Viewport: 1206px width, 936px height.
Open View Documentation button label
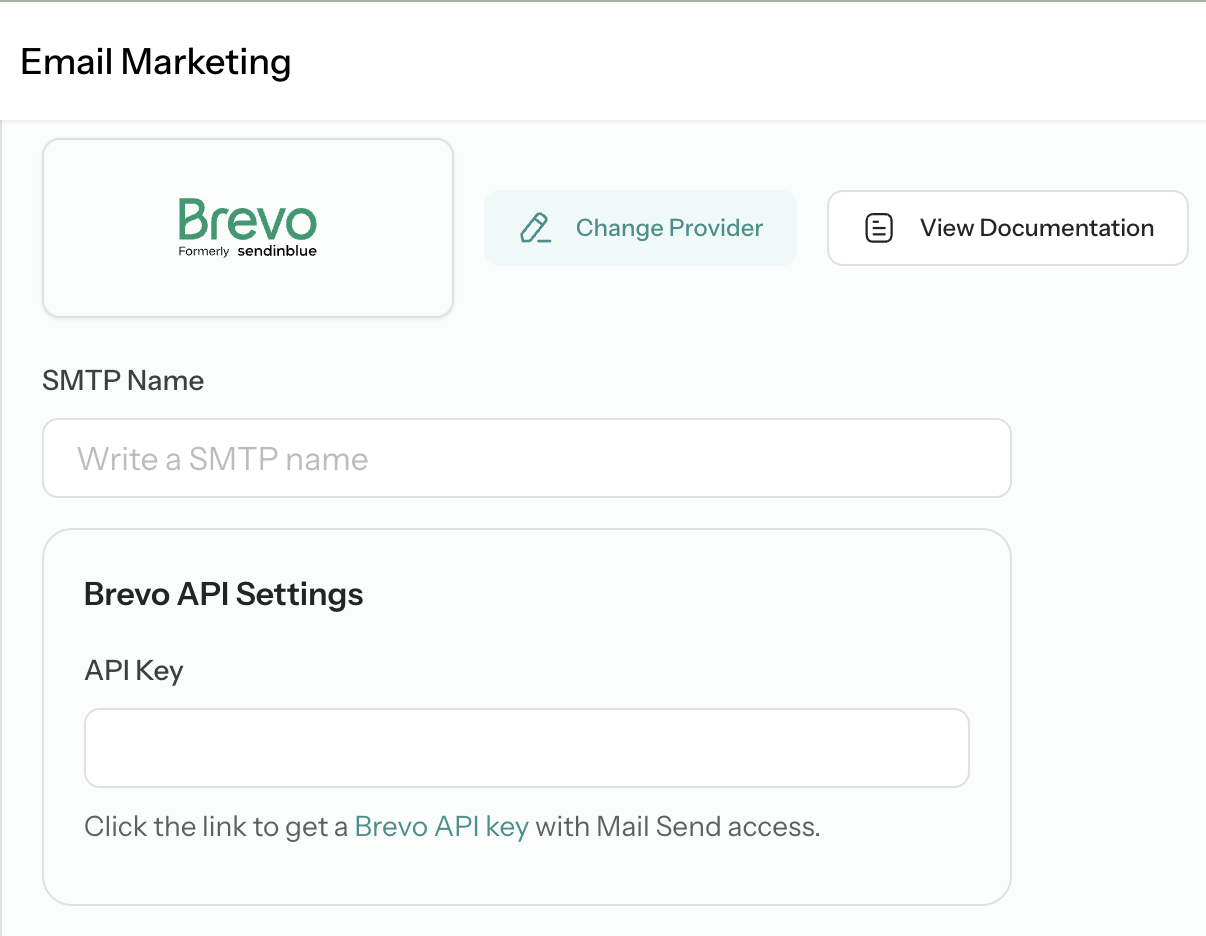(x=1037, y=228)
